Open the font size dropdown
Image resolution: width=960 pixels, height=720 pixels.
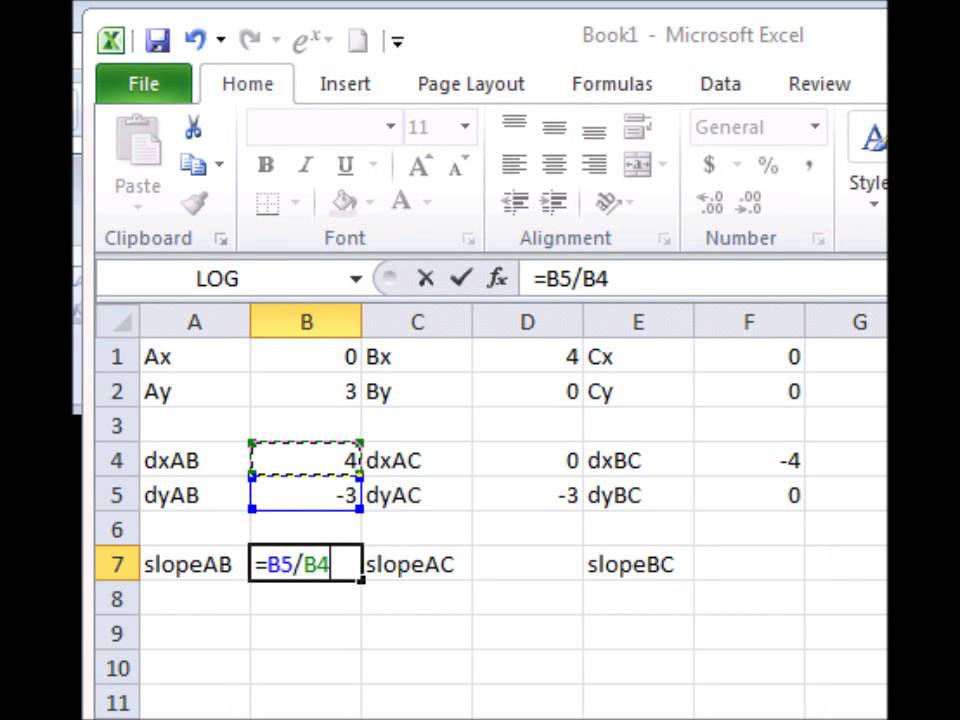[465, 127]
